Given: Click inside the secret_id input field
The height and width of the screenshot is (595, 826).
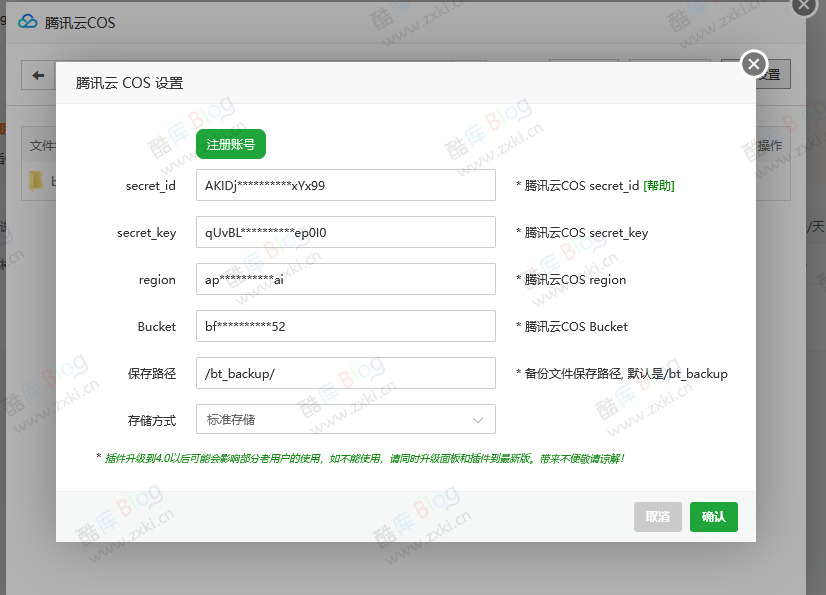Looking at the screenshot, I should 345,185.
